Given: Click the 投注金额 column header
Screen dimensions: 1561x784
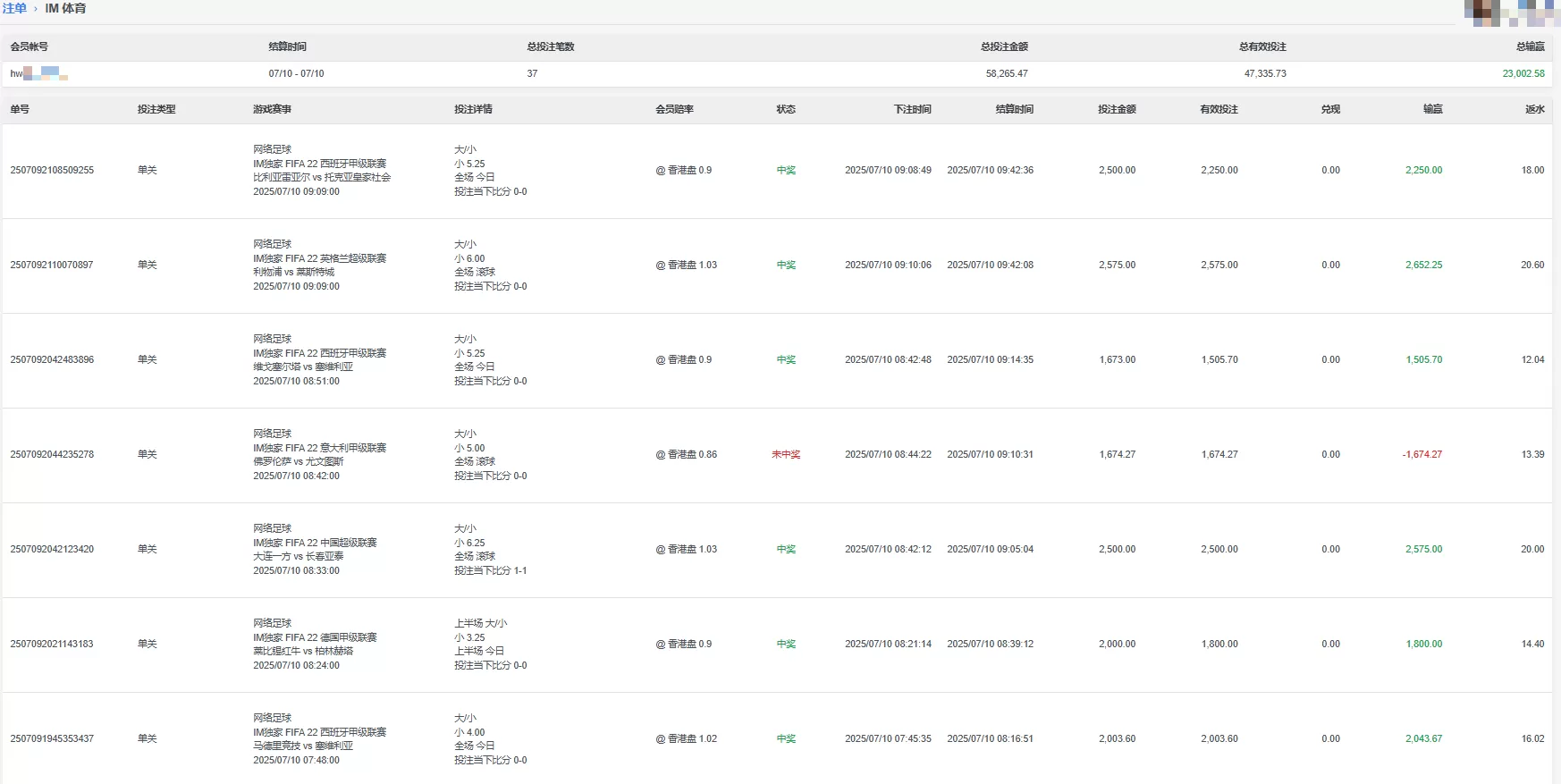Looking at the screenshot, I should (x=1117, y=109).
